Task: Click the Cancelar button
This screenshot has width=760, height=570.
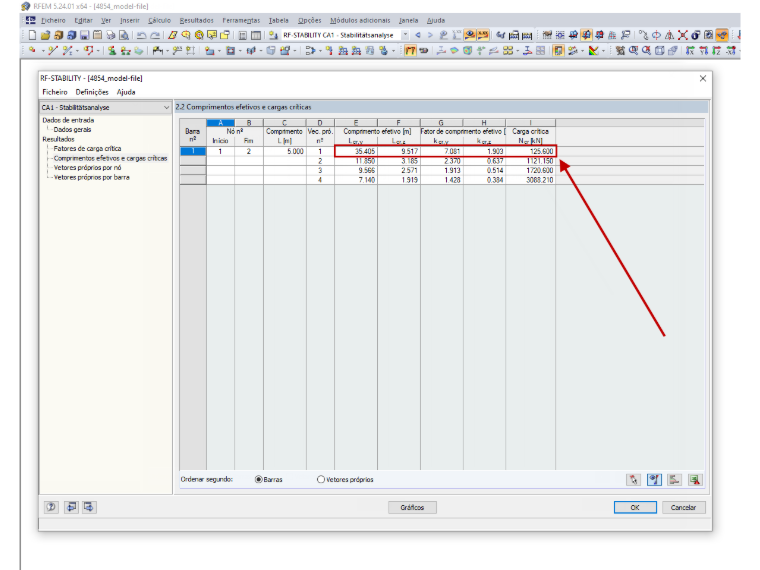Action: [x=683, y=507]
